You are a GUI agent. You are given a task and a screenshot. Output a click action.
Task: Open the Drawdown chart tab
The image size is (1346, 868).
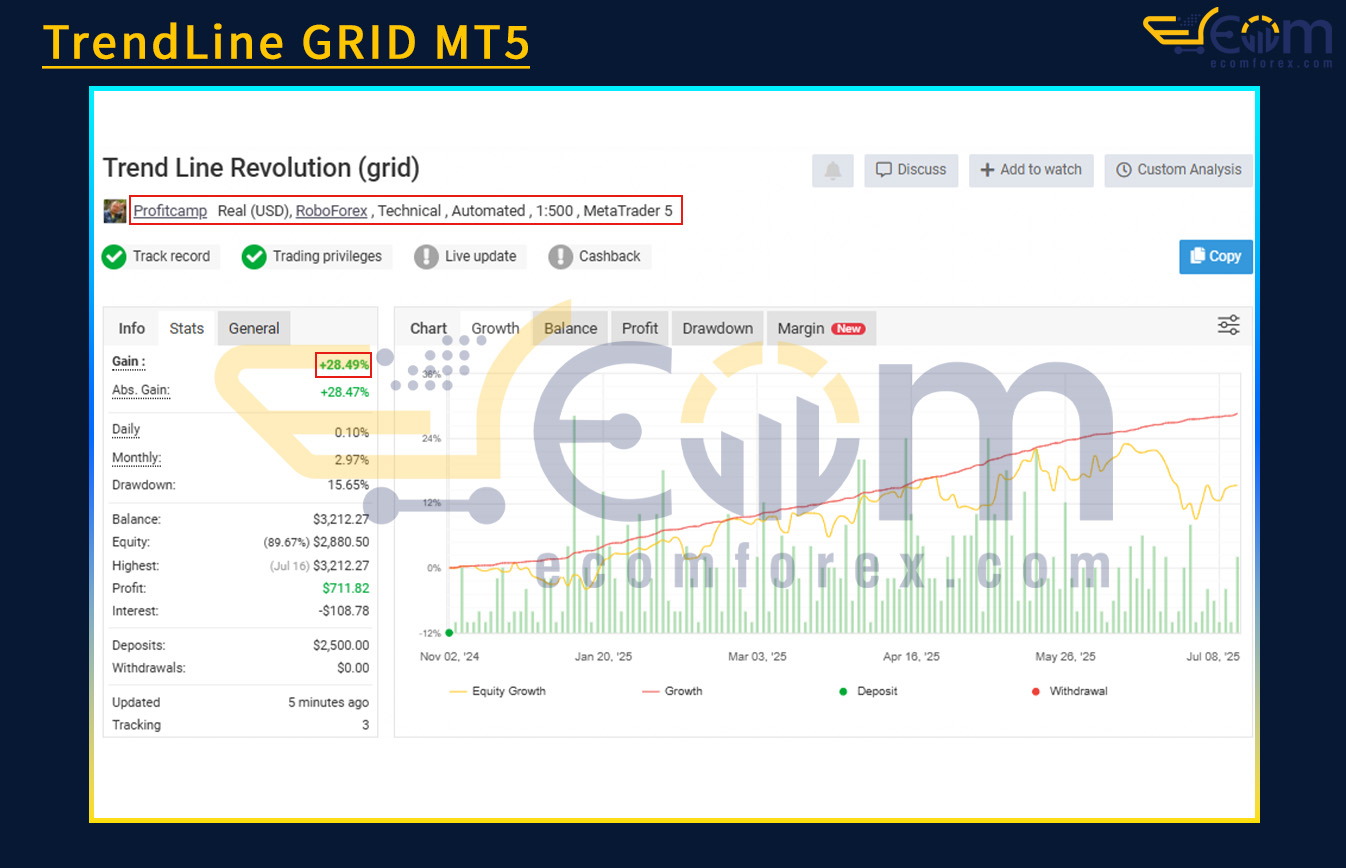(718, 328)
